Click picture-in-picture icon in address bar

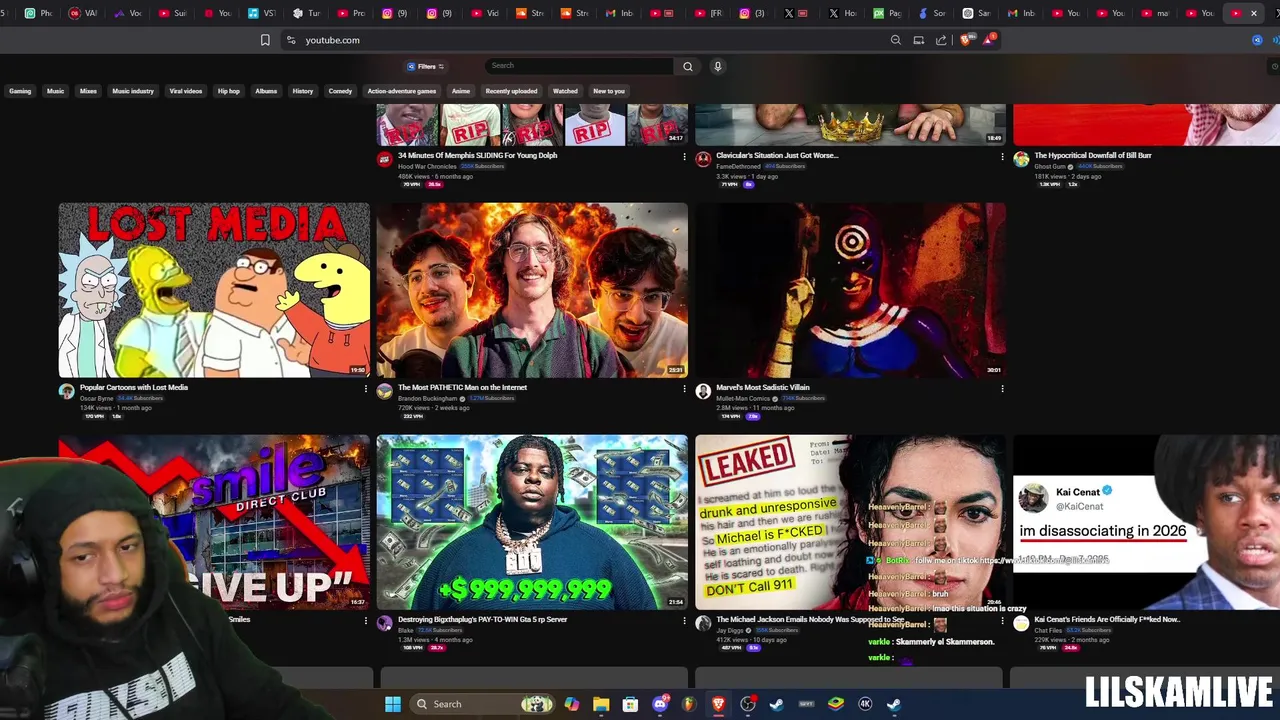[918, 40]
